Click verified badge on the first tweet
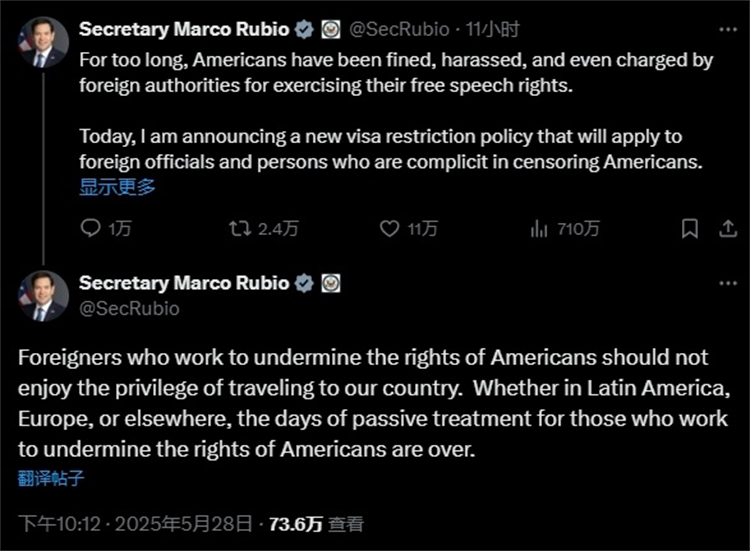 pyautogui.click(x=305, y=29)
